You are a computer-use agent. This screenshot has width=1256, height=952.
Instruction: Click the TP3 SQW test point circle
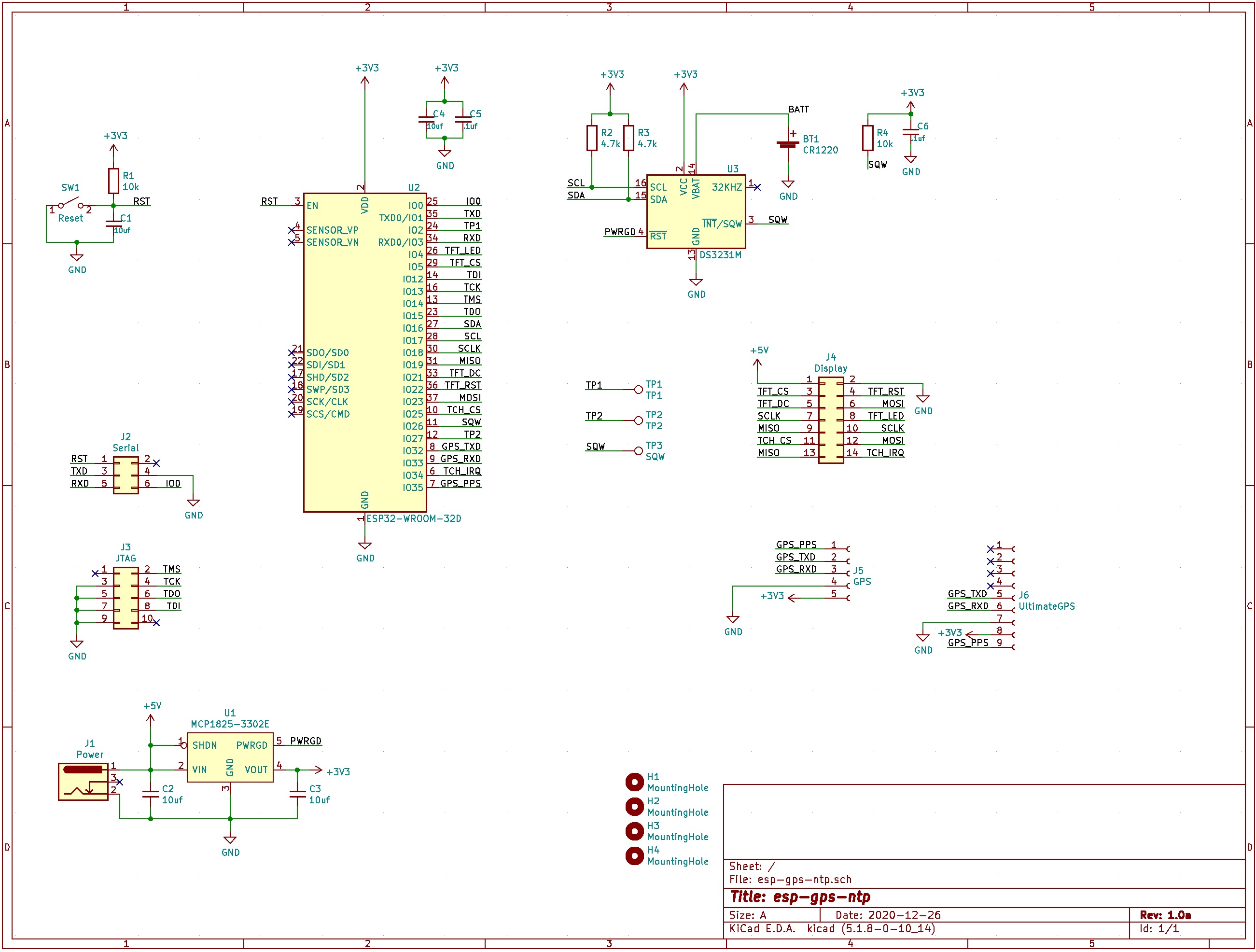[638, 451]
